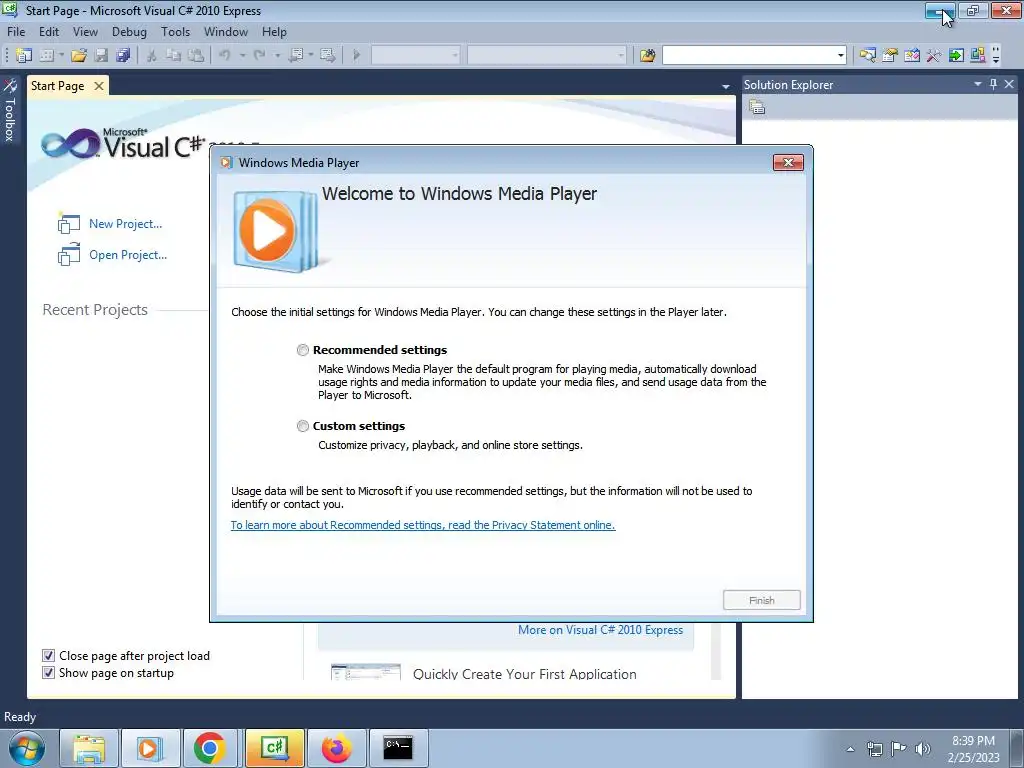This screenshot has width=1024, height=768.
Task: Open the Solution Explorer window position dropdown
Action: (x=978, y=84)
